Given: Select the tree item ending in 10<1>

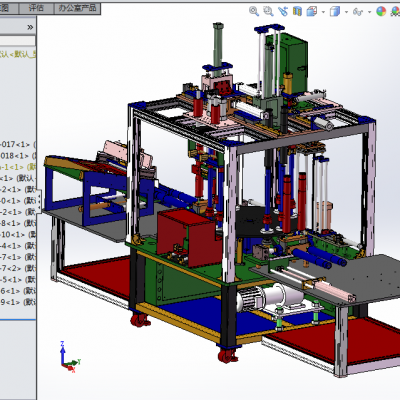Looking at the screenshot, I should (18, 234).
